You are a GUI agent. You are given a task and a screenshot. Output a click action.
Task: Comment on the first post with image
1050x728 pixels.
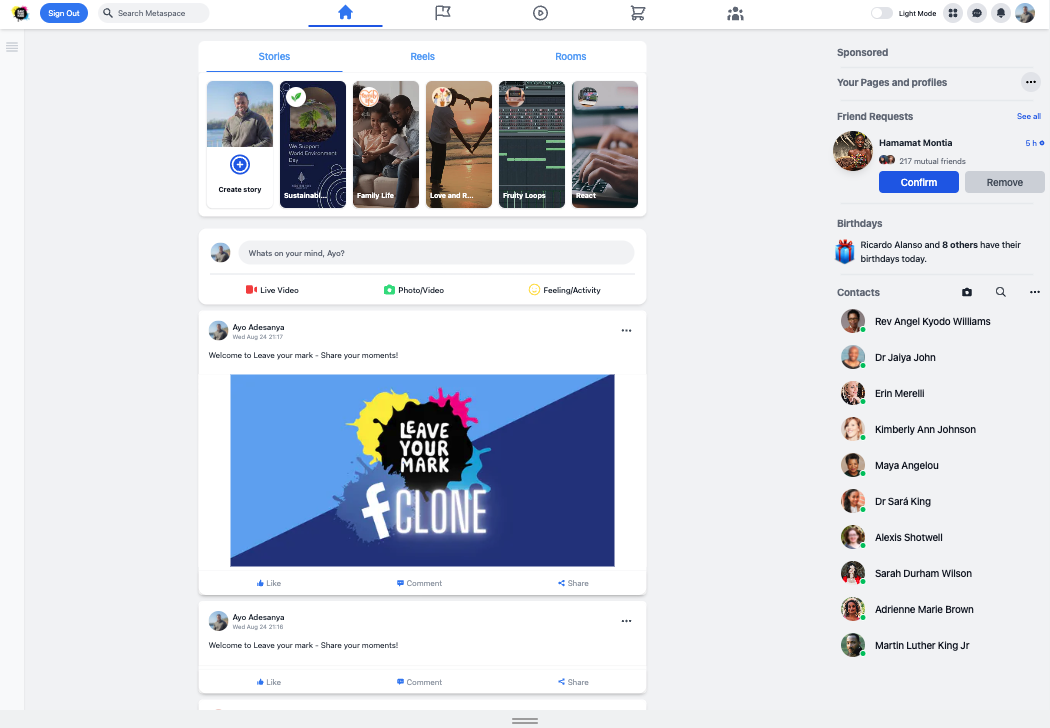[419, 583]
